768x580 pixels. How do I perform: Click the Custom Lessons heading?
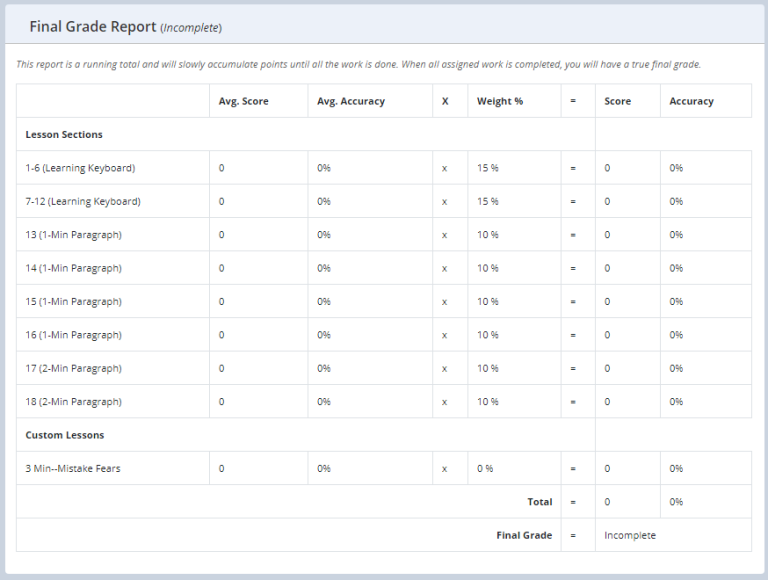(x=64, y=435)
